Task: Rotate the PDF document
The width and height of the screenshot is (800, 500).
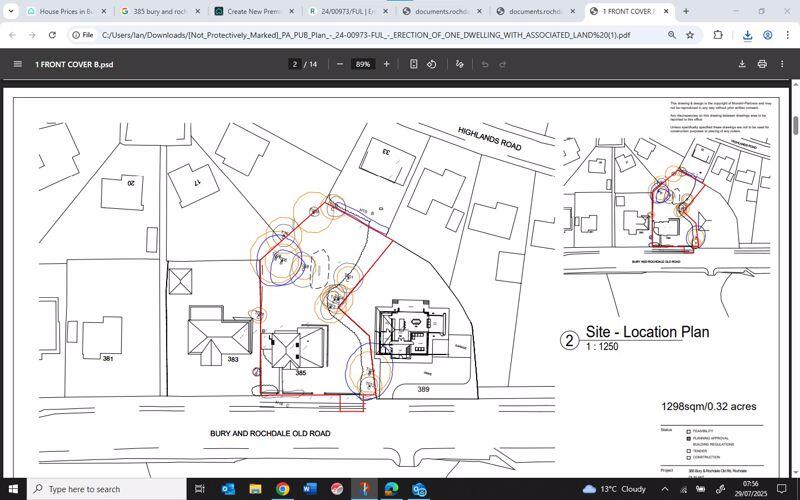Action: (432, 64)
